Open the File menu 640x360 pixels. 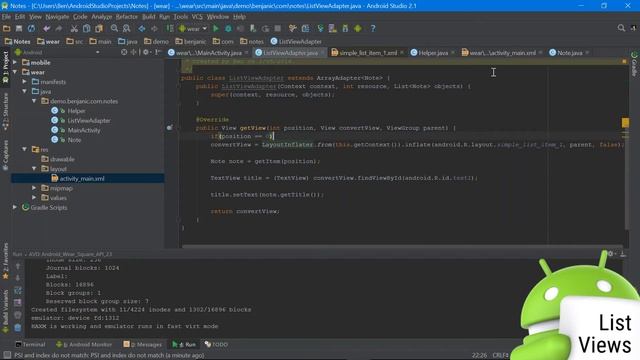[6, 17]
